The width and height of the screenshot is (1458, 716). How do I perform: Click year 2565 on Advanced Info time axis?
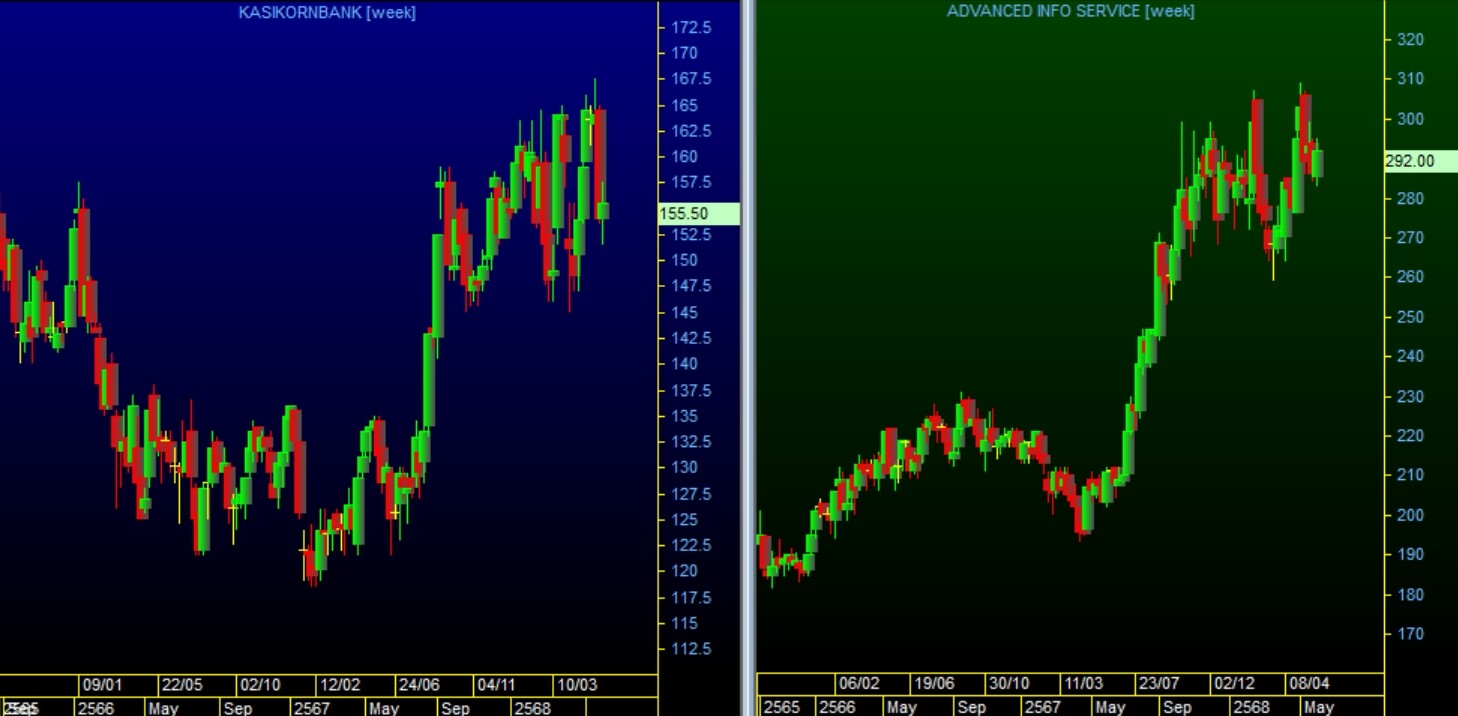[x=782, y=707]
